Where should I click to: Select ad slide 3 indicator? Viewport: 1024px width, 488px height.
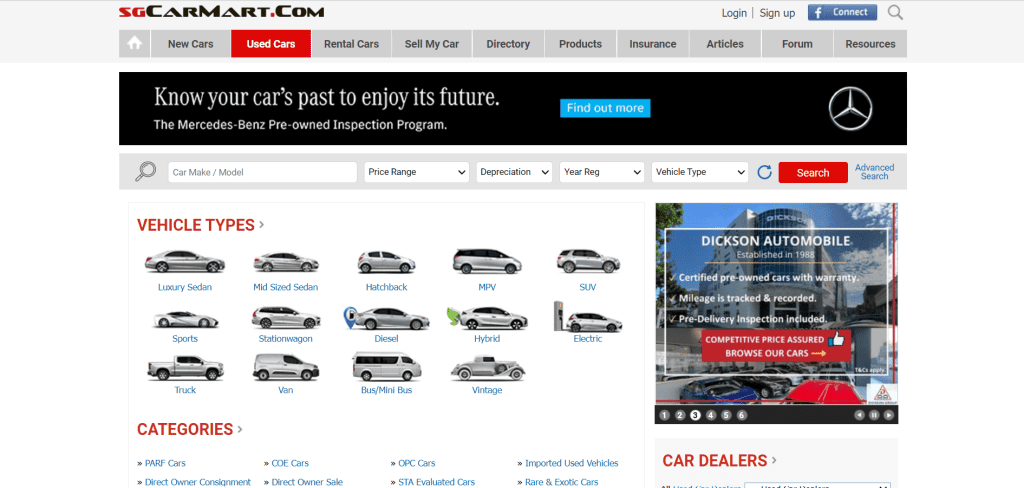click(696, 415)
